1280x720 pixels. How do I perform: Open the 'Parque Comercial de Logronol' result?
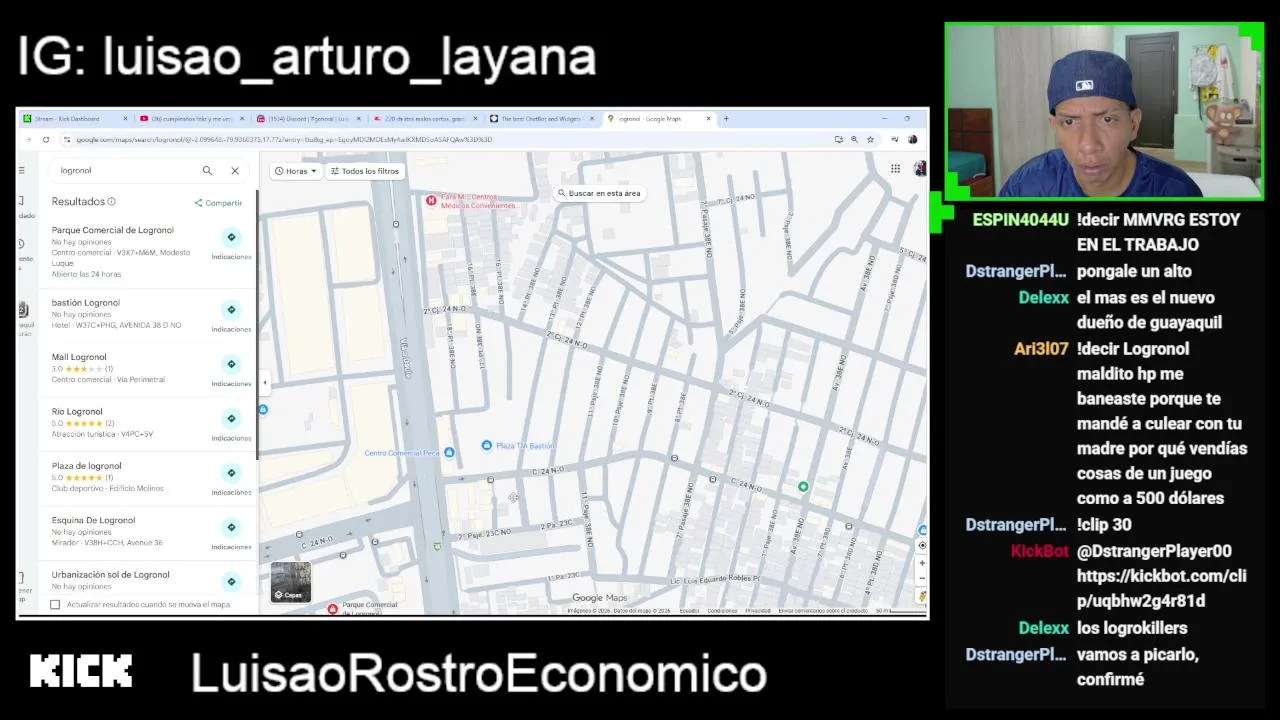click(112, 230)
